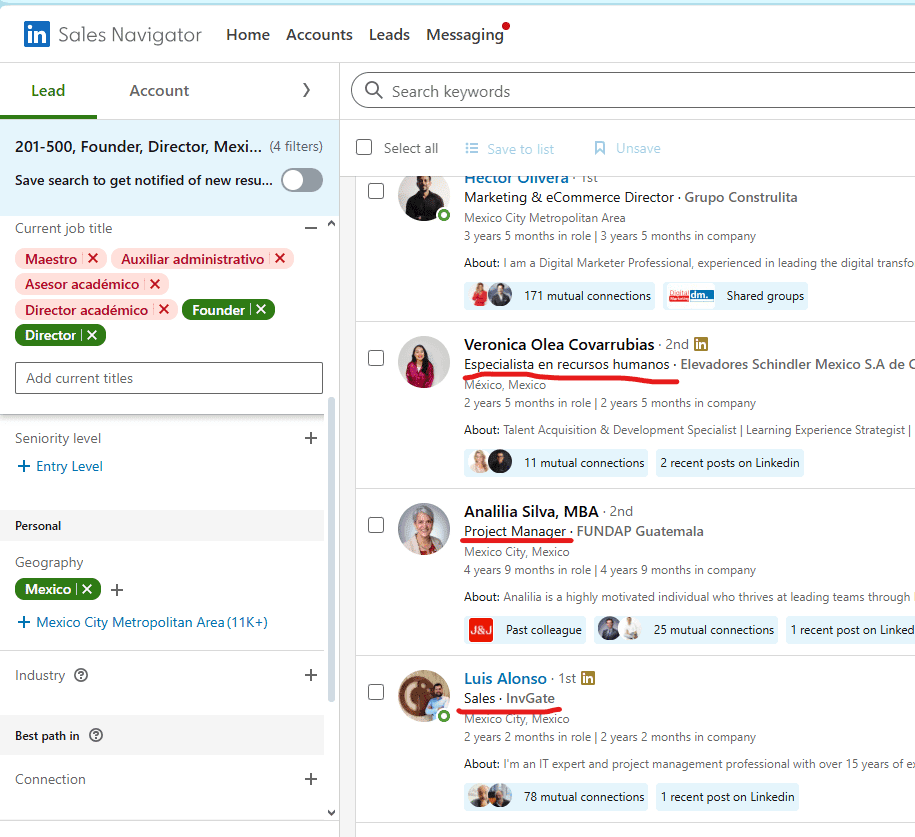The width and height of the screenshot is (915, 837).
Task: Expand the Industry filter
Action: [x=311, y=675]
